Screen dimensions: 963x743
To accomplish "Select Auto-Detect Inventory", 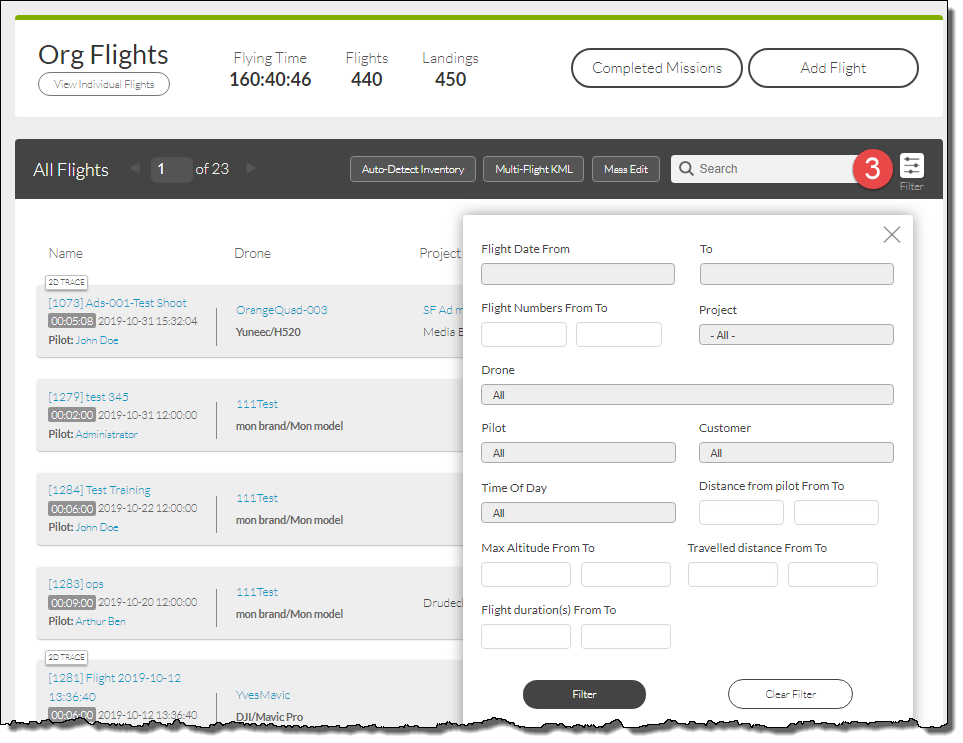I will pos(412,168).
